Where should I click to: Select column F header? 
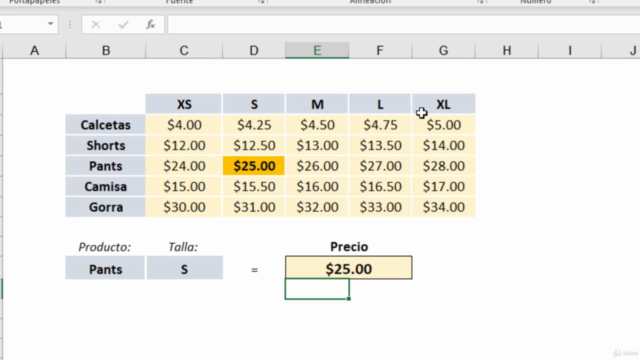(380, 51)
